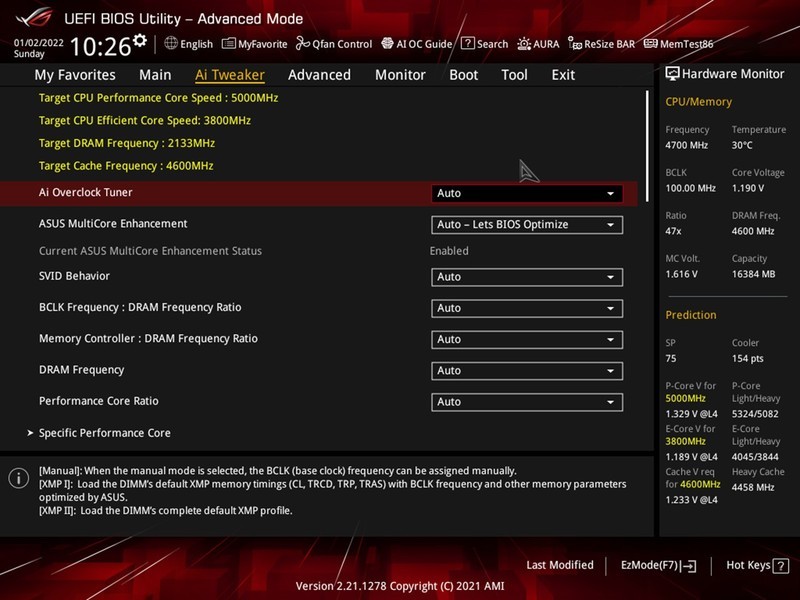Open the ASUS MultiCore Enhancement dropdown
This screenshot has width=800, height=600.
click(x=527, y=225)
